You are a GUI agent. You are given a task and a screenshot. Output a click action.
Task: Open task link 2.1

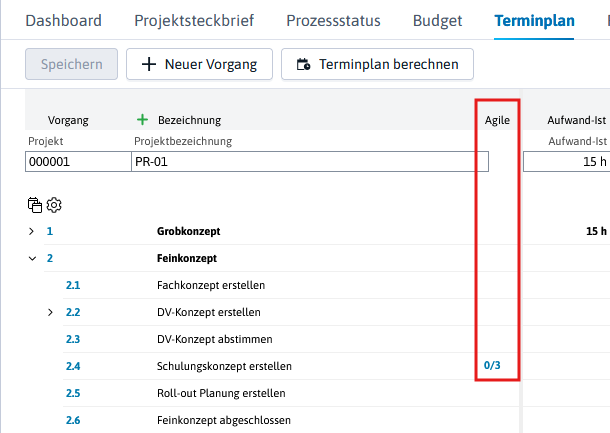pos(73,285)
